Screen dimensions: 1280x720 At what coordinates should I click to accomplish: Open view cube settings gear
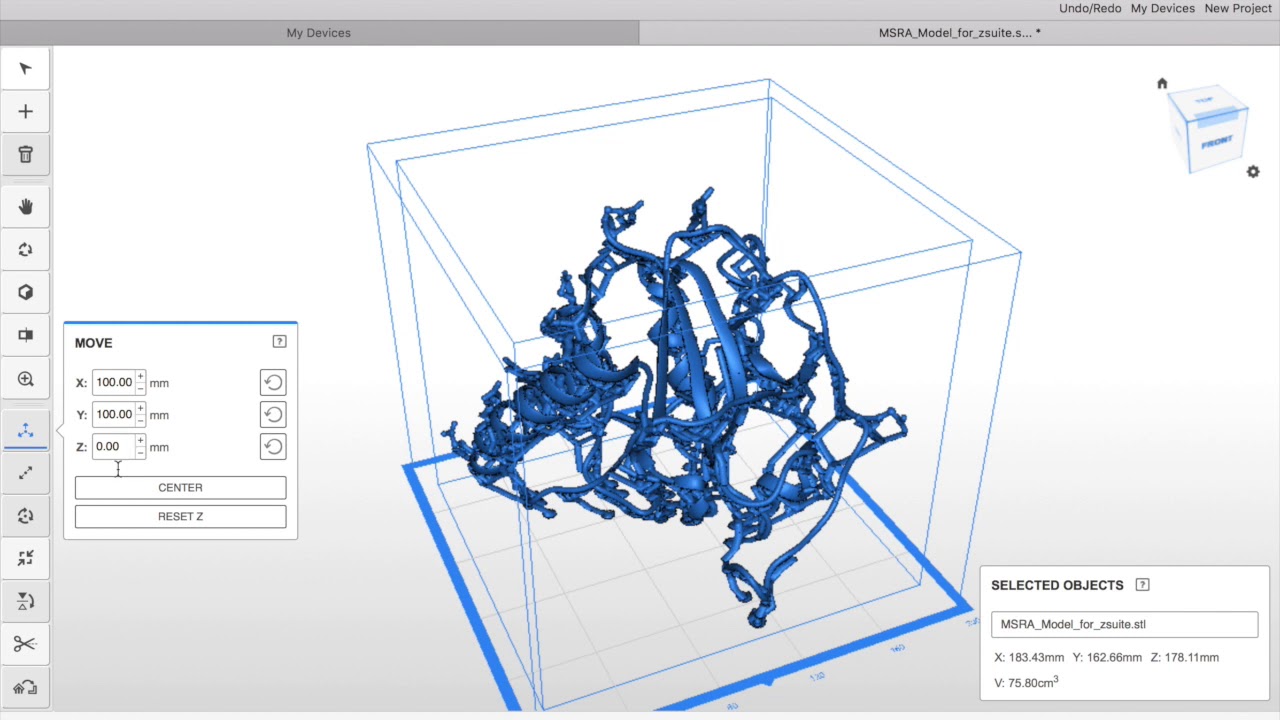pos(1253,172)
